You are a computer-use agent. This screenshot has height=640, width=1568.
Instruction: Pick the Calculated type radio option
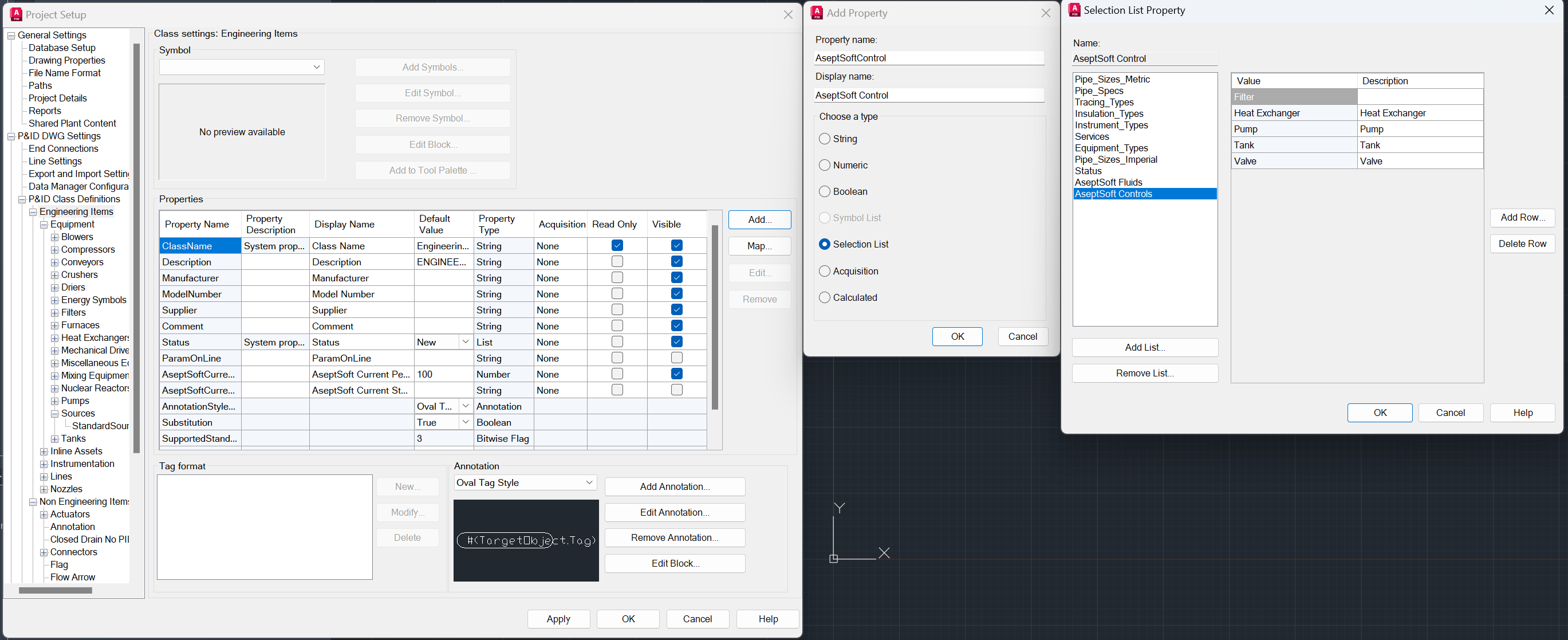click(x=825, y=297)
